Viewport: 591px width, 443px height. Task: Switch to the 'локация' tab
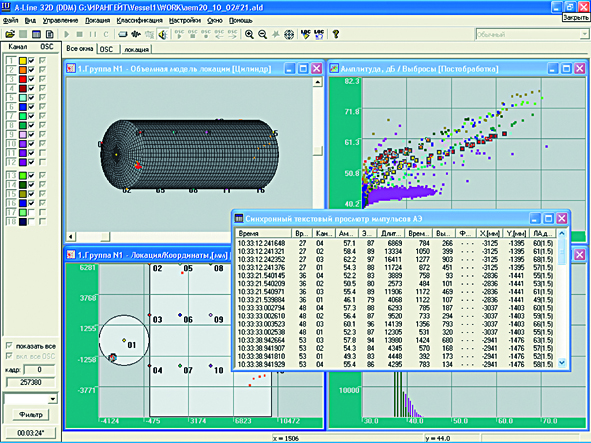pyautogui.click(x=136, y=49)
